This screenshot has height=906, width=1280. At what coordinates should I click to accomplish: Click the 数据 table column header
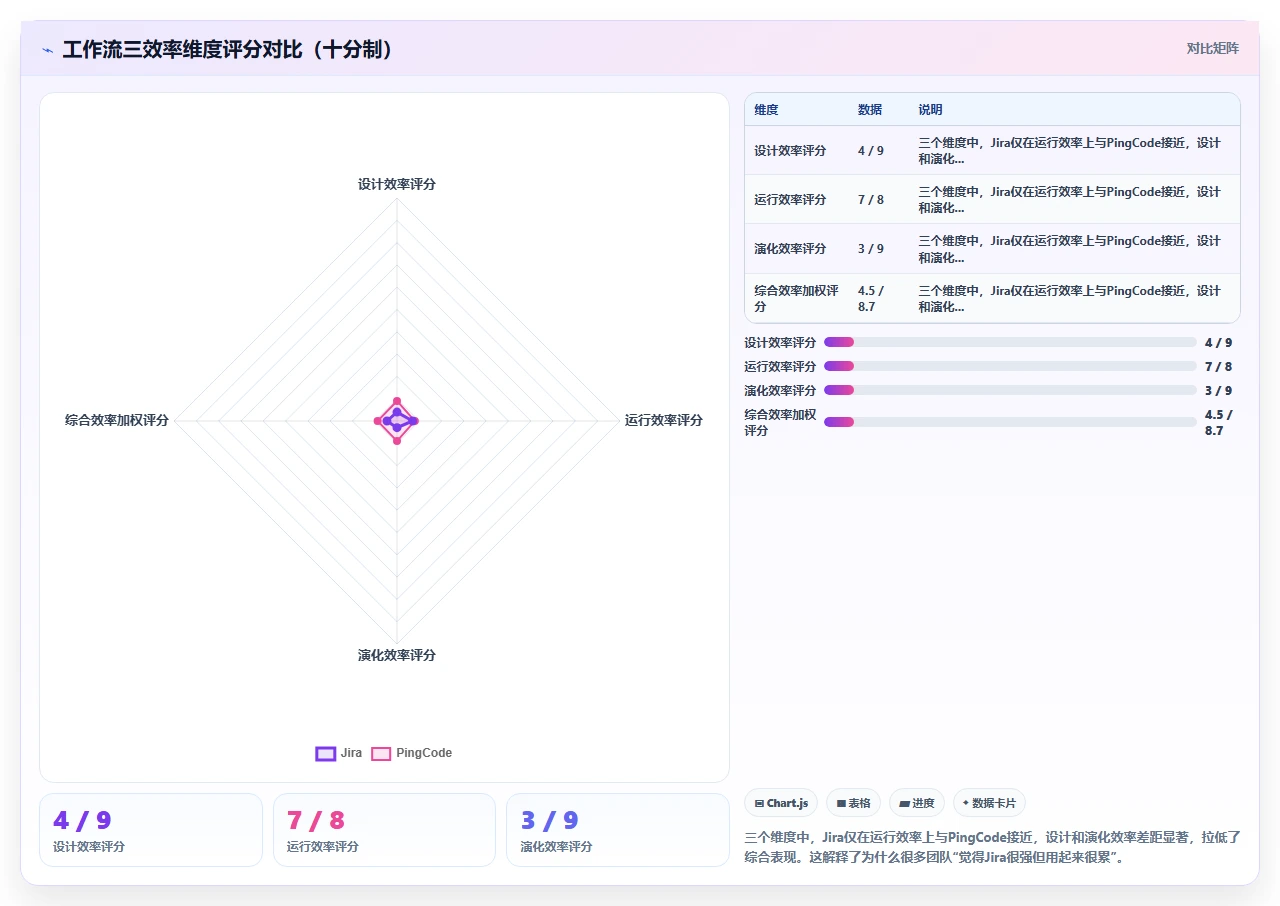point(870,110)
